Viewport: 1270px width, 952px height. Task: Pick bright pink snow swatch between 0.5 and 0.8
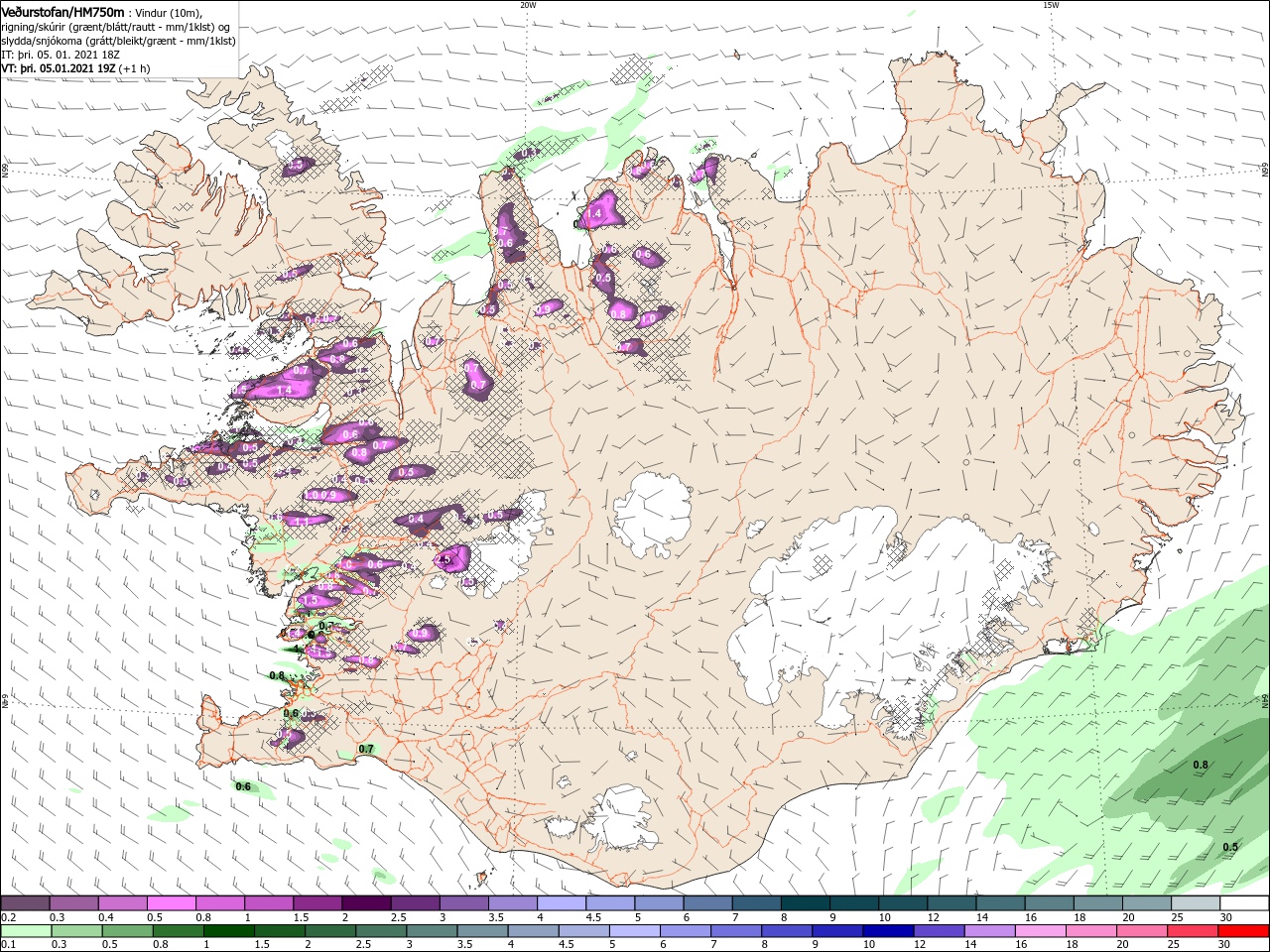[171, 903]
